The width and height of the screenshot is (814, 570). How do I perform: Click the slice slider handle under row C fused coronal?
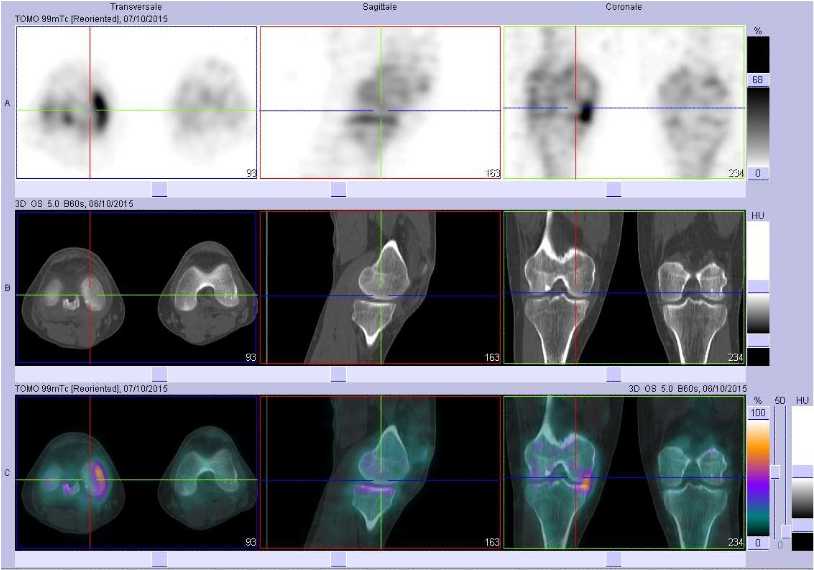coord(614,560)
